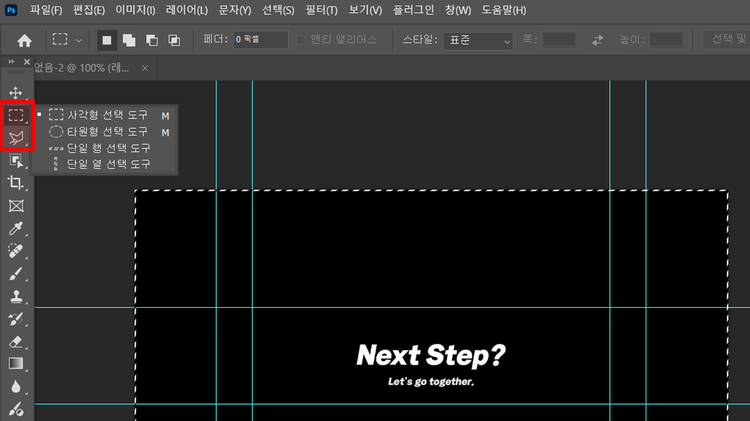
Task: Select the Rectangular Marquee tool in toolbar
Action: [16, 115]
